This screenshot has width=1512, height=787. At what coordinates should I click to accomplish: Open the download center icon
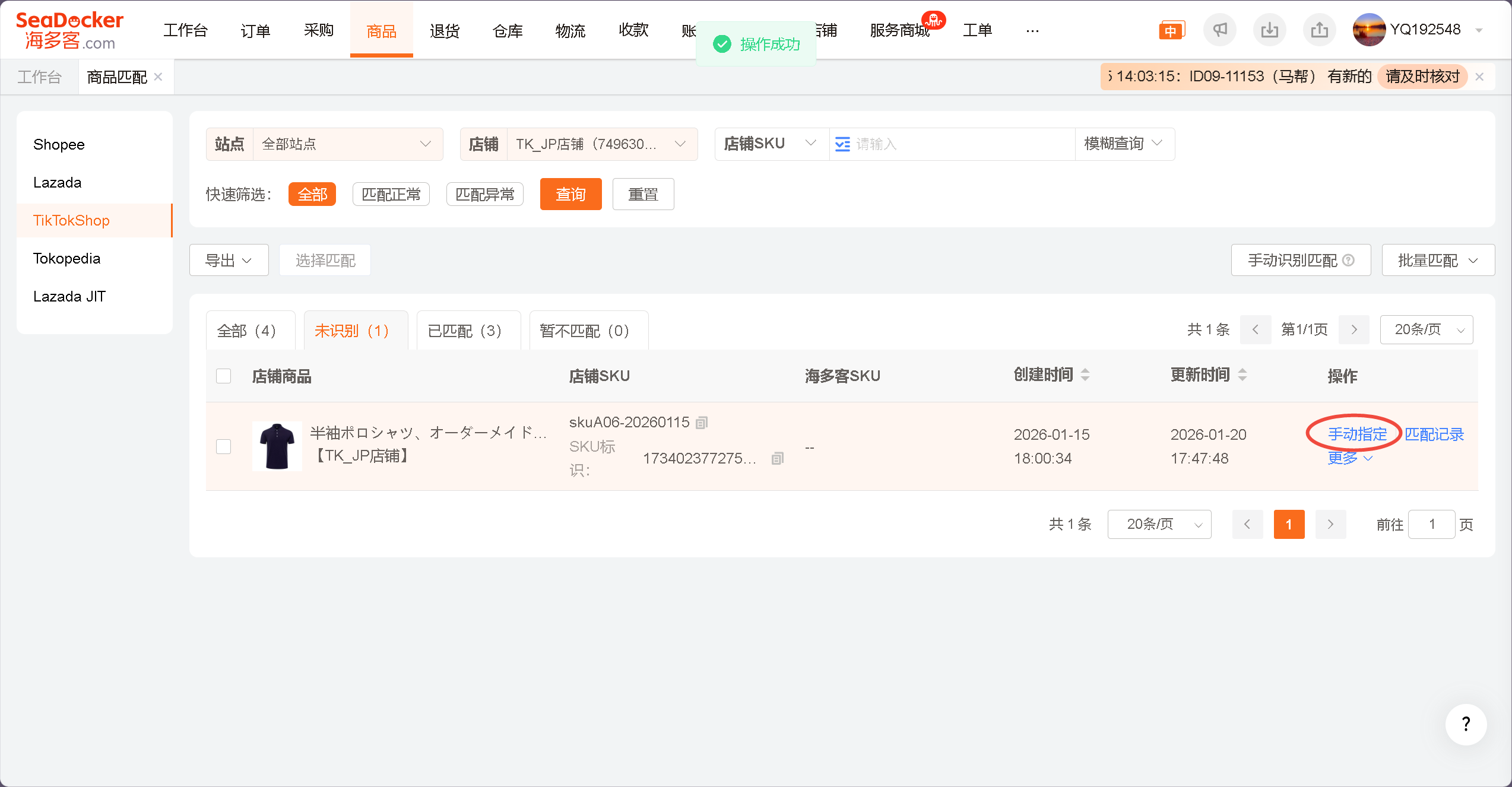(x=1269, y=30)
